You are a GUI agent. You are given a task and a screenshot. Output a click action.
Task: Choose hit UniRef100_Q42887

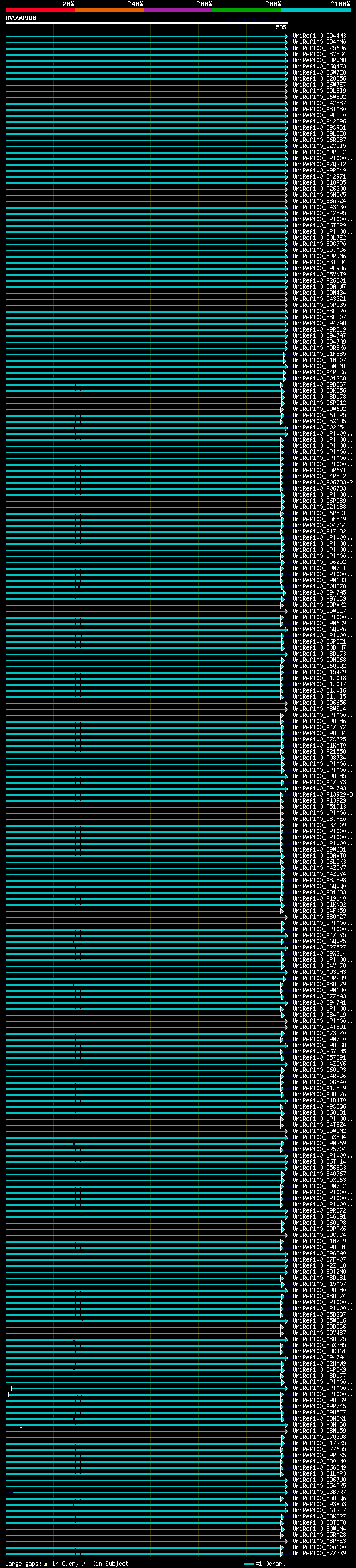319,103
